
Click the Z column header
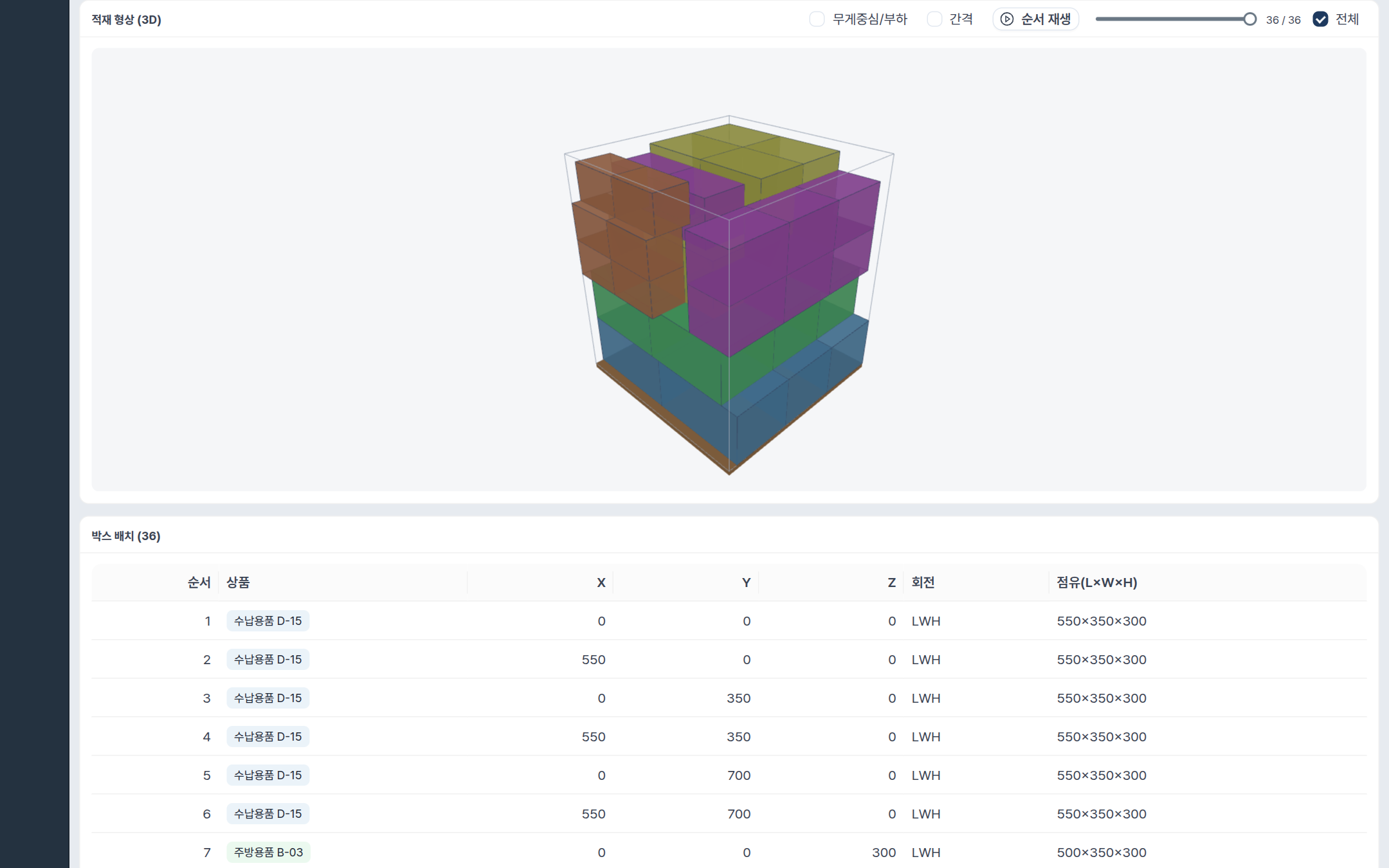click(x=891, y=583)
